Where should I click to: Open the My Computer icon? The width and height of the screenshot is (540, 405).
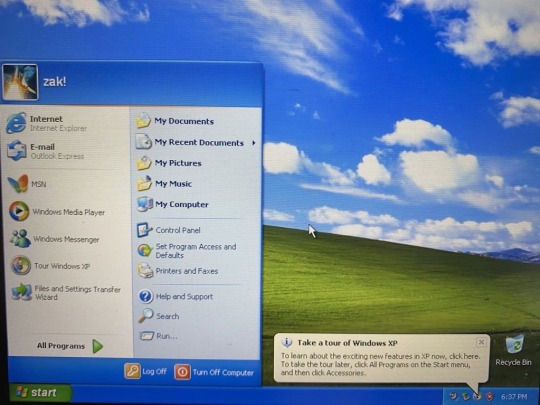(x=145, y=204)
